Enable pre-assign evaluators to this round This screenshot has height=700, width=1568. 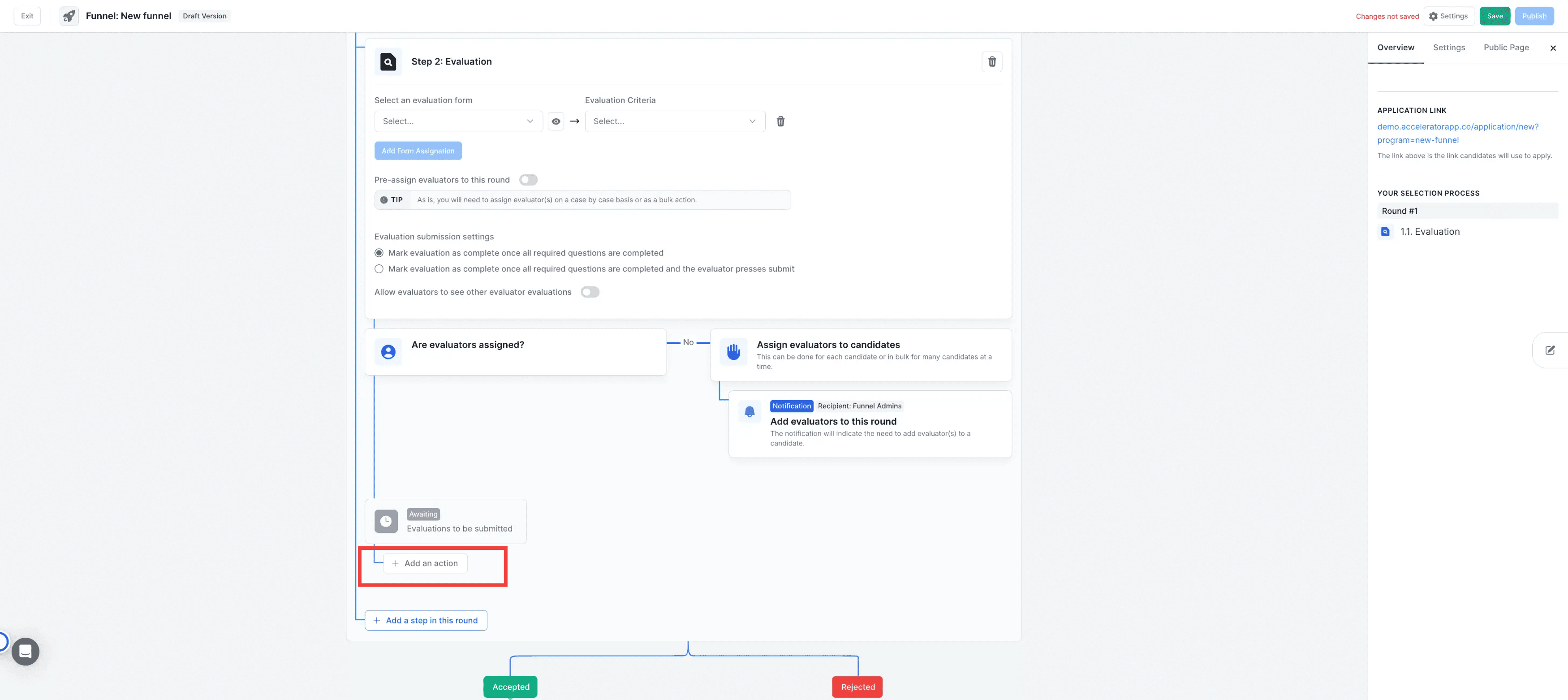[528, 180]
